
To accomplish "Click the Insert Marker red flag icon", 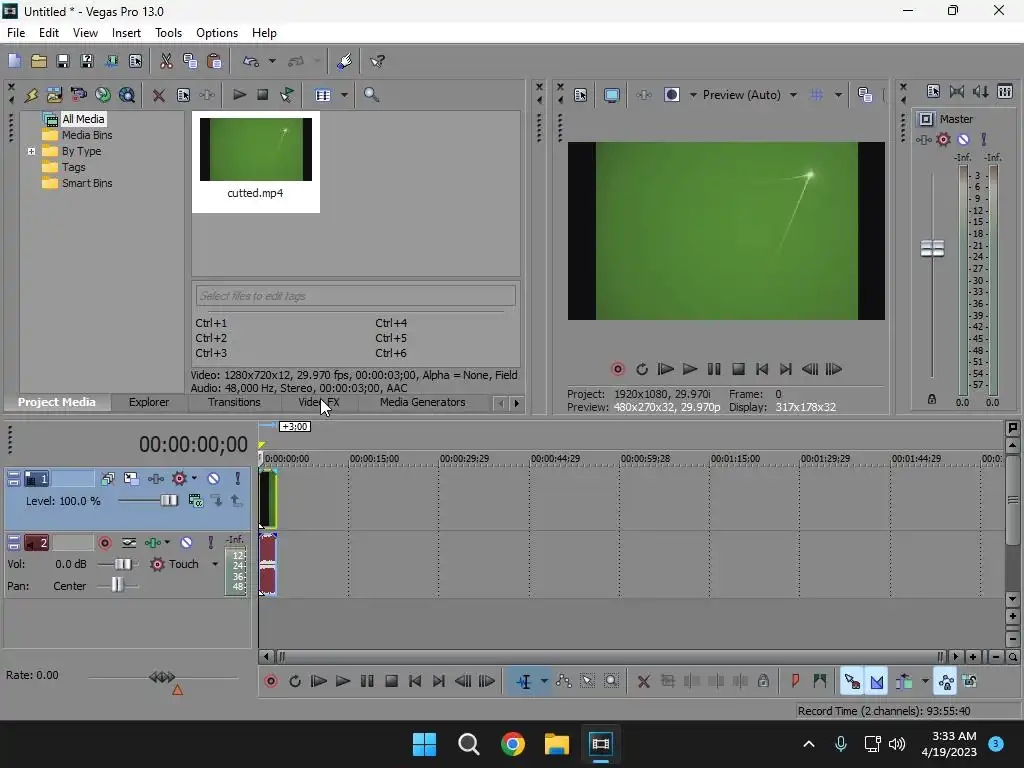I will [795, 681].
